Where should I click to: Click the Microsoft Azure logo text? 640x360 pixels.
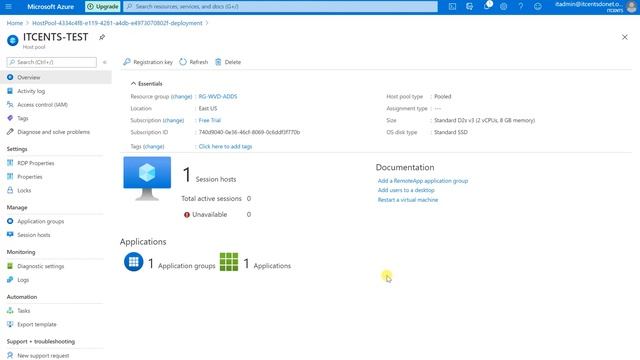pyautogui.click(x=51, y=7)
